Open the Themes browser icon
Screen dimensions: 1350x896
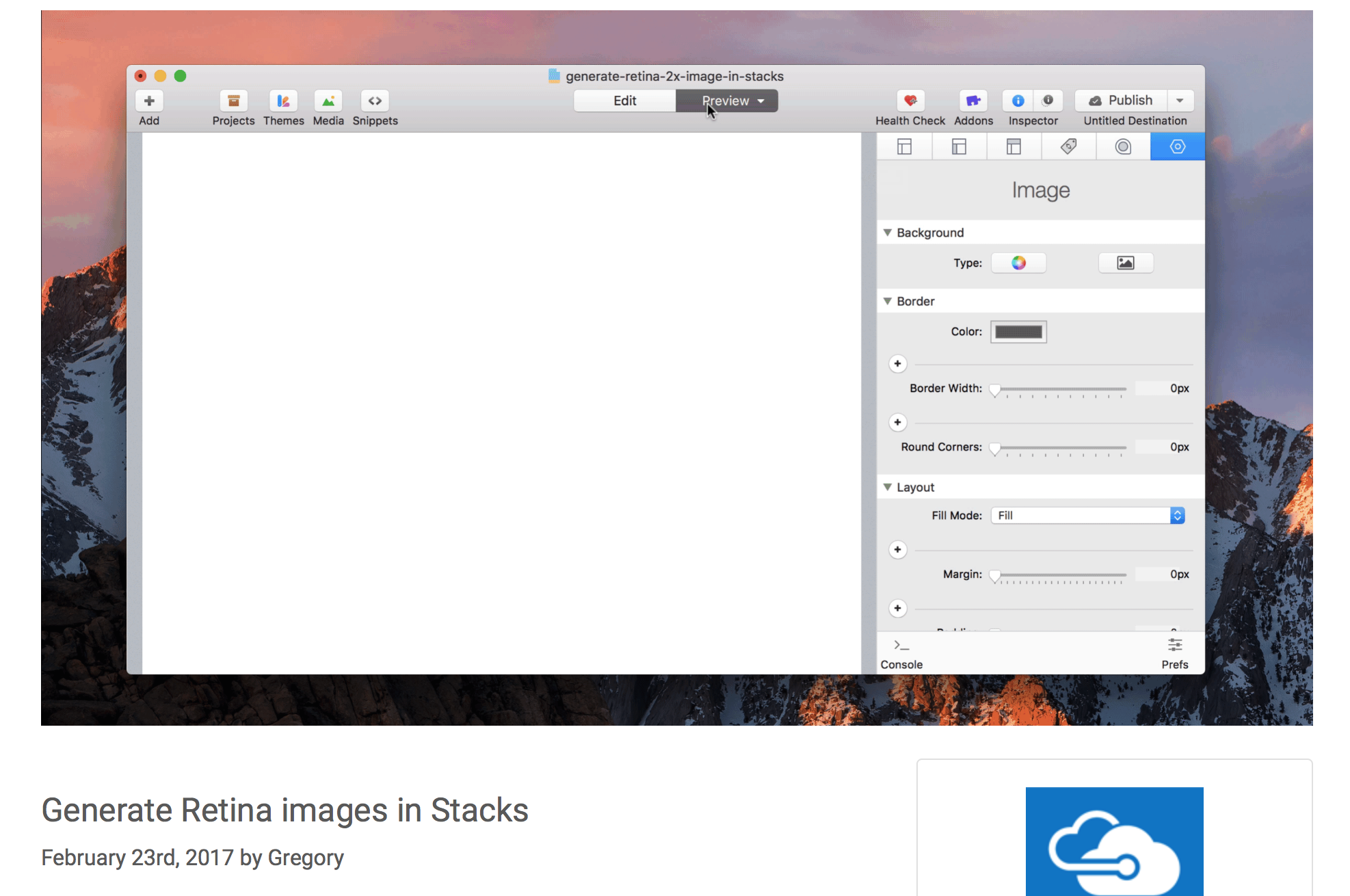[283, 101]
